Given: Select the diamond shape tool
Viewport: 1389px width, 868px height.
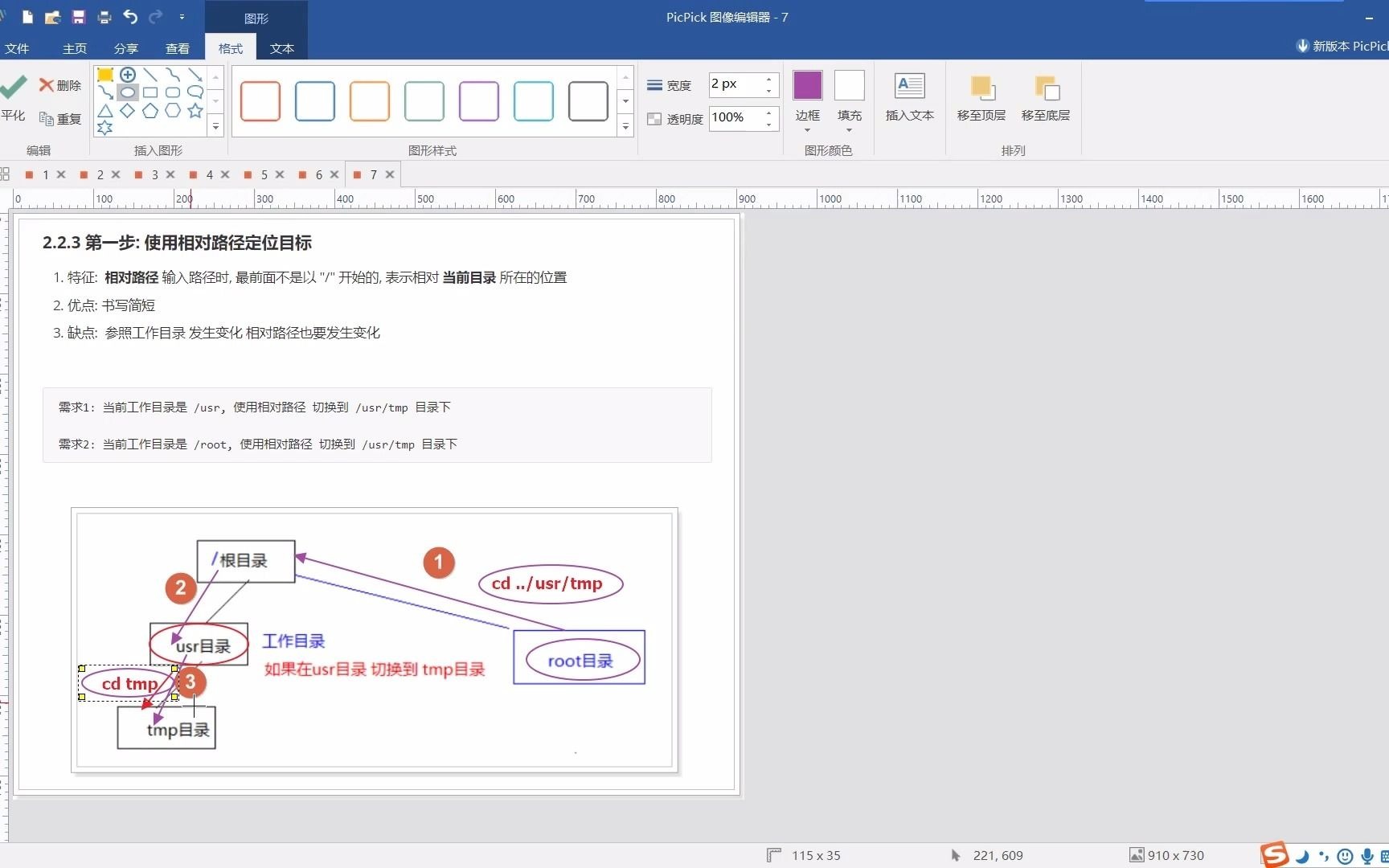Looking at the screenshot, I should [x=127, y=110].
